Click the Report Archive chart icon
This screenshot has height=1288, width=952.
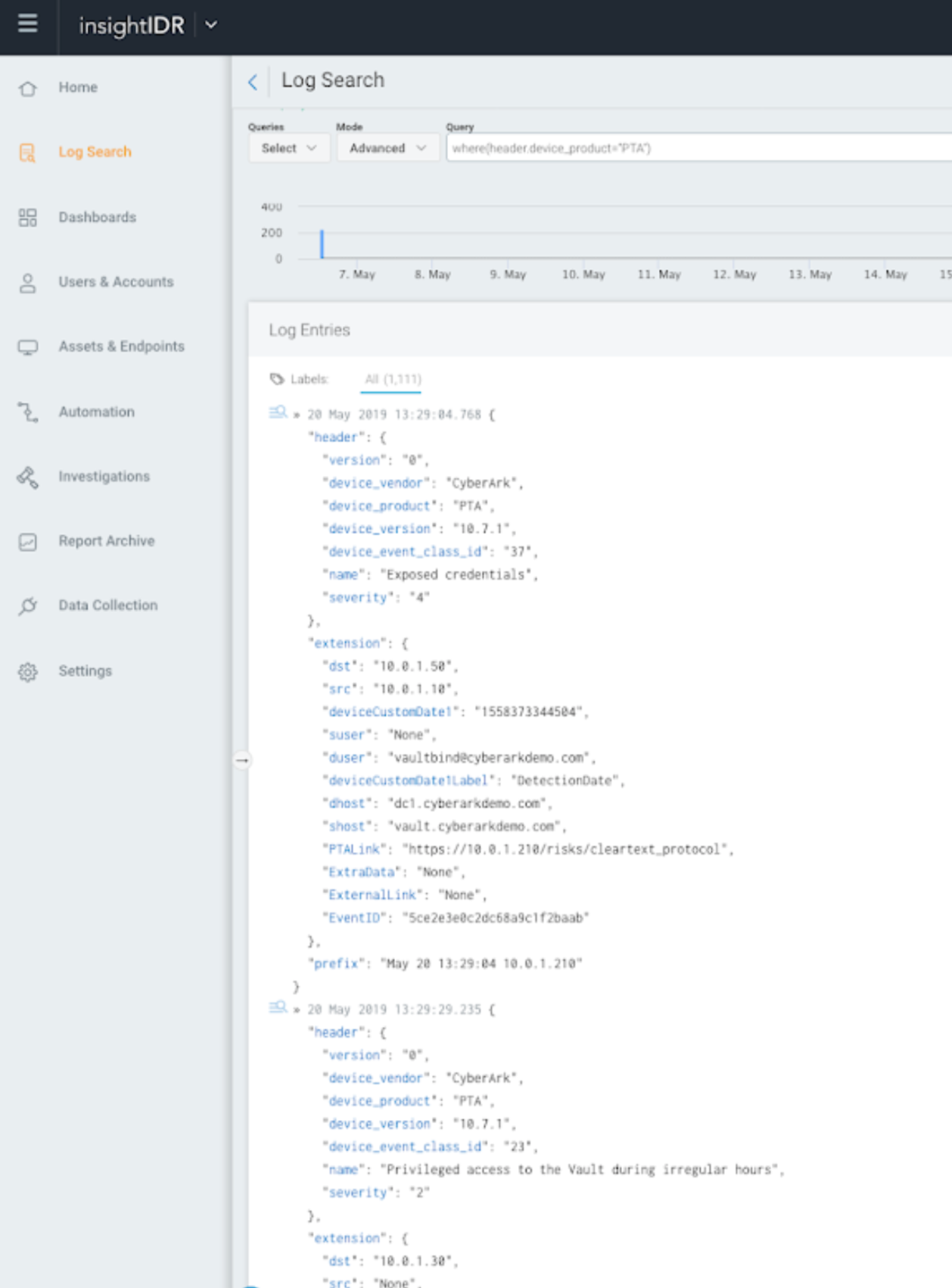click(x=28, y=541)
